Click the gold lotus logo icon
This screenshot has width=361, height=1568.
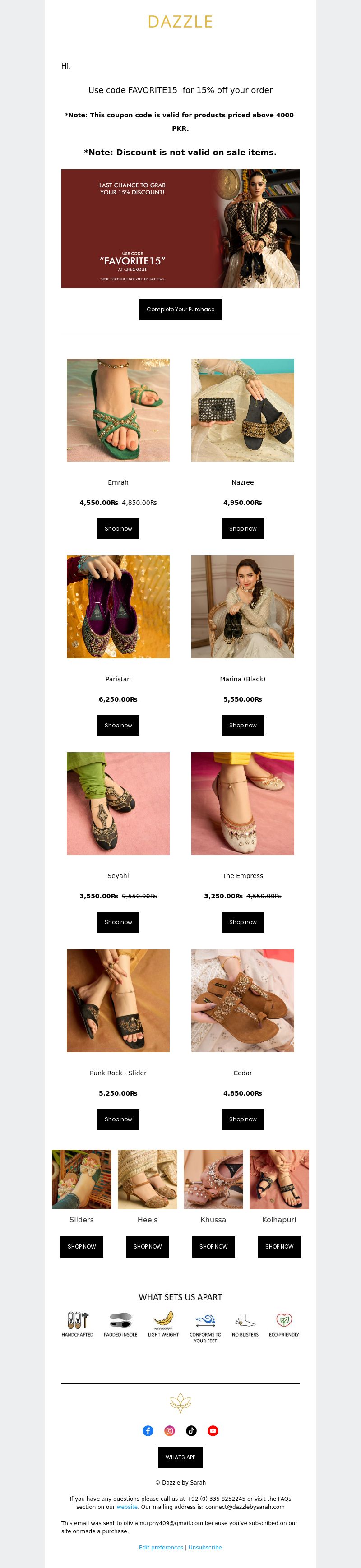click(180, 1403)
